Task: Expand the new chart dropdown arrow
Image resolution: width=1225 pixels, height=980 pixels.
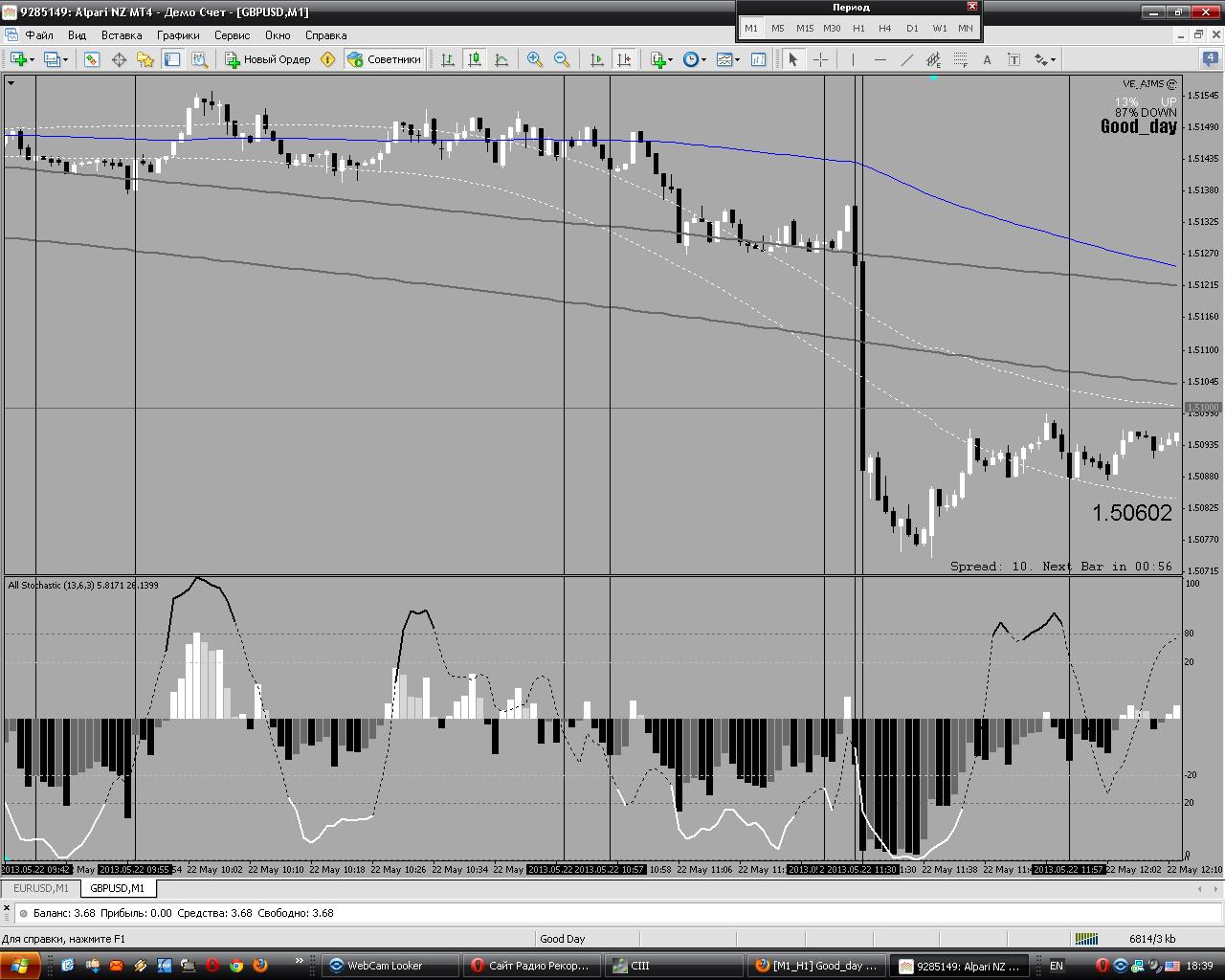Action: coord(33,59)
